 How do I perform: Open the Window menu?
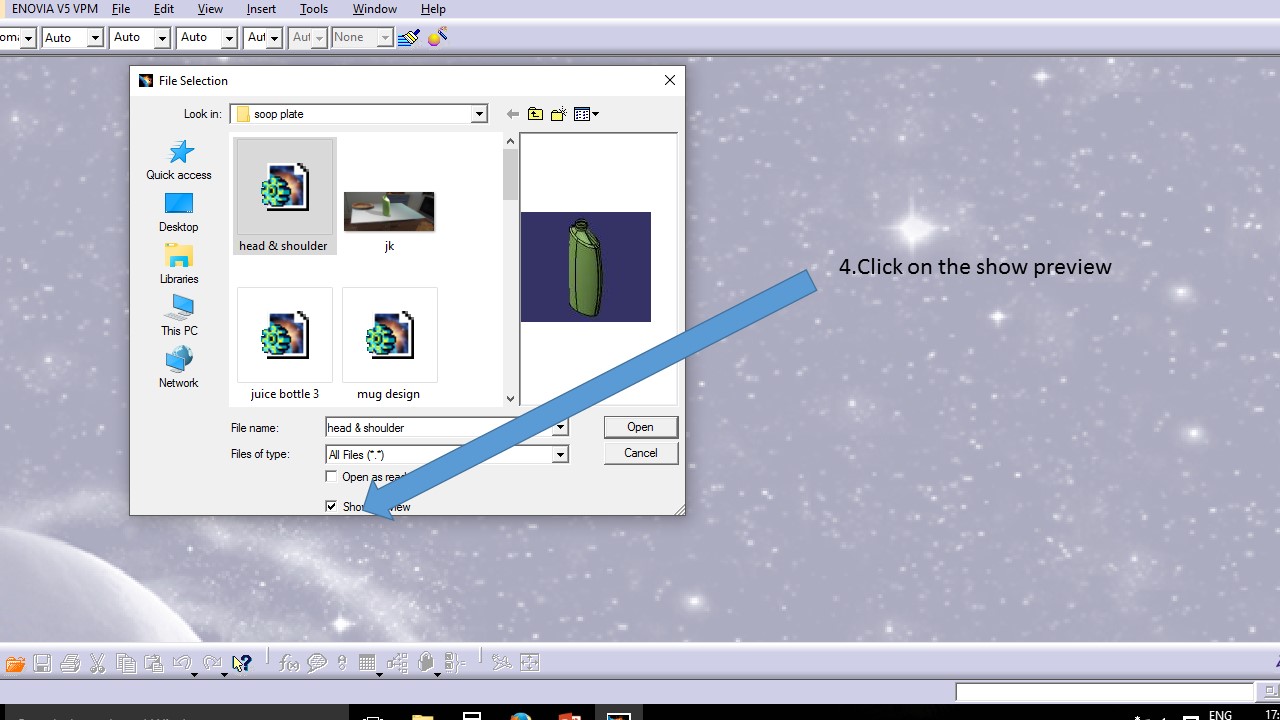[375, 9]
